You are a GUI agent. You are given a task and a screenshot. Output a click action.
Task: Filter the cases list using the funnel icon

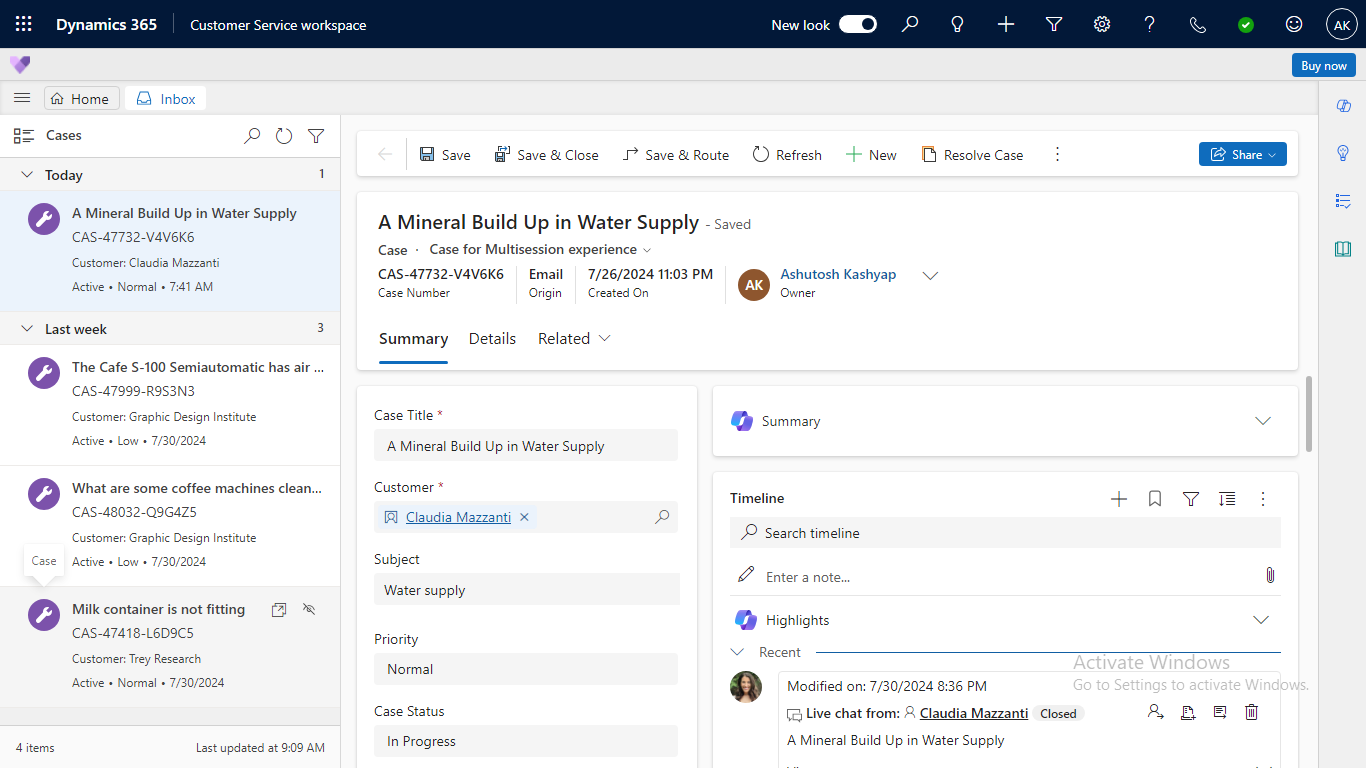click(316, 136)
